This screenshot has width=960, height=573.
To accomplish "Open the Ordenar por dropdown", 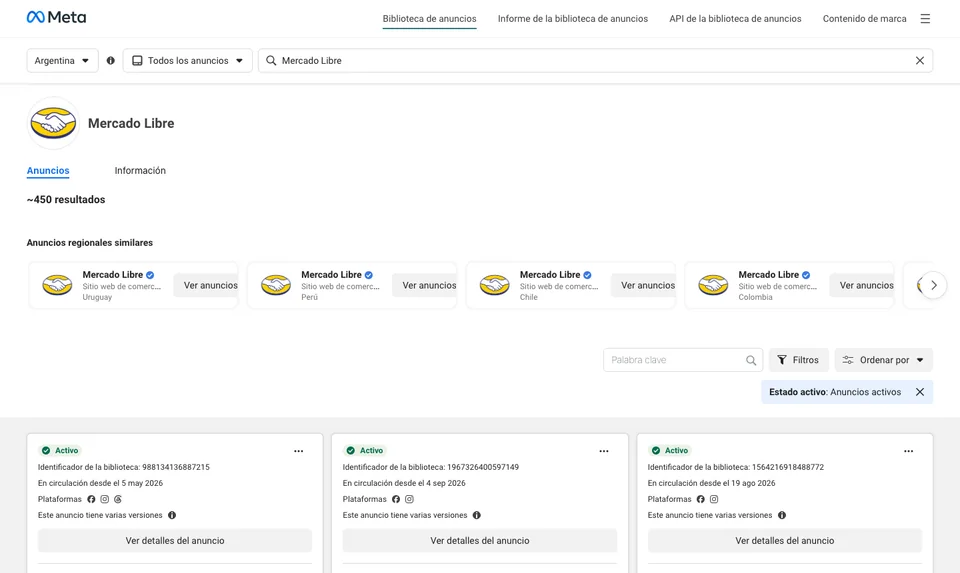I will [x=883, y=360].
